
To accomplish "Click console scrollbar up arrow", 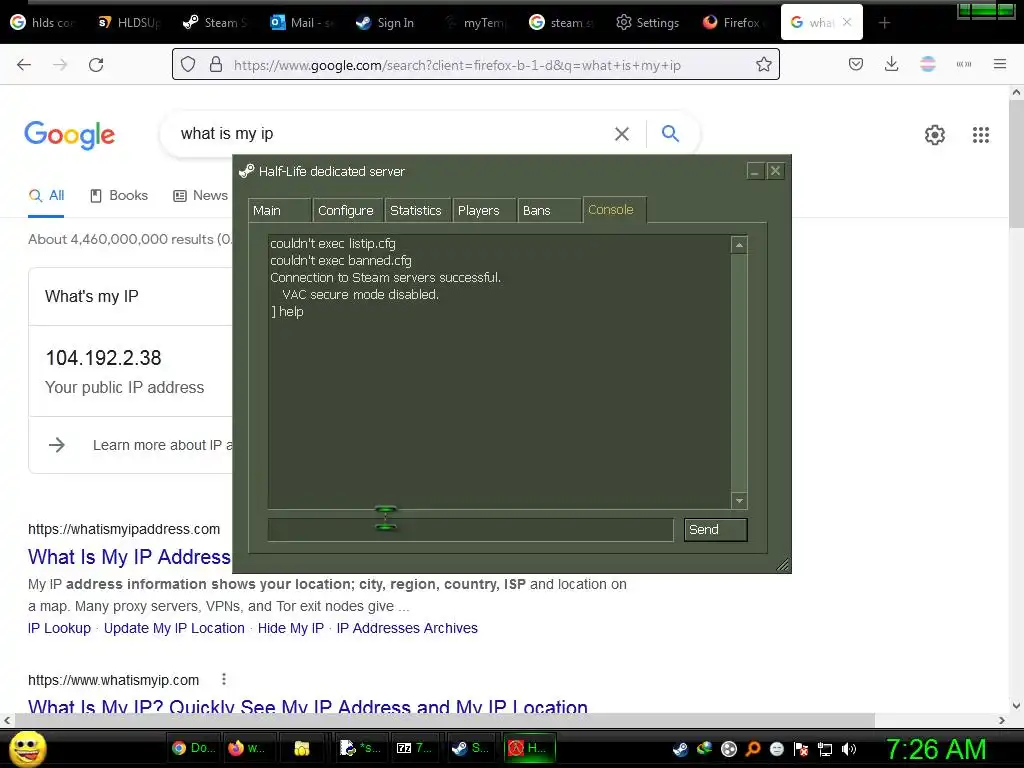I will pyautogui.click(x=739, y=245).
